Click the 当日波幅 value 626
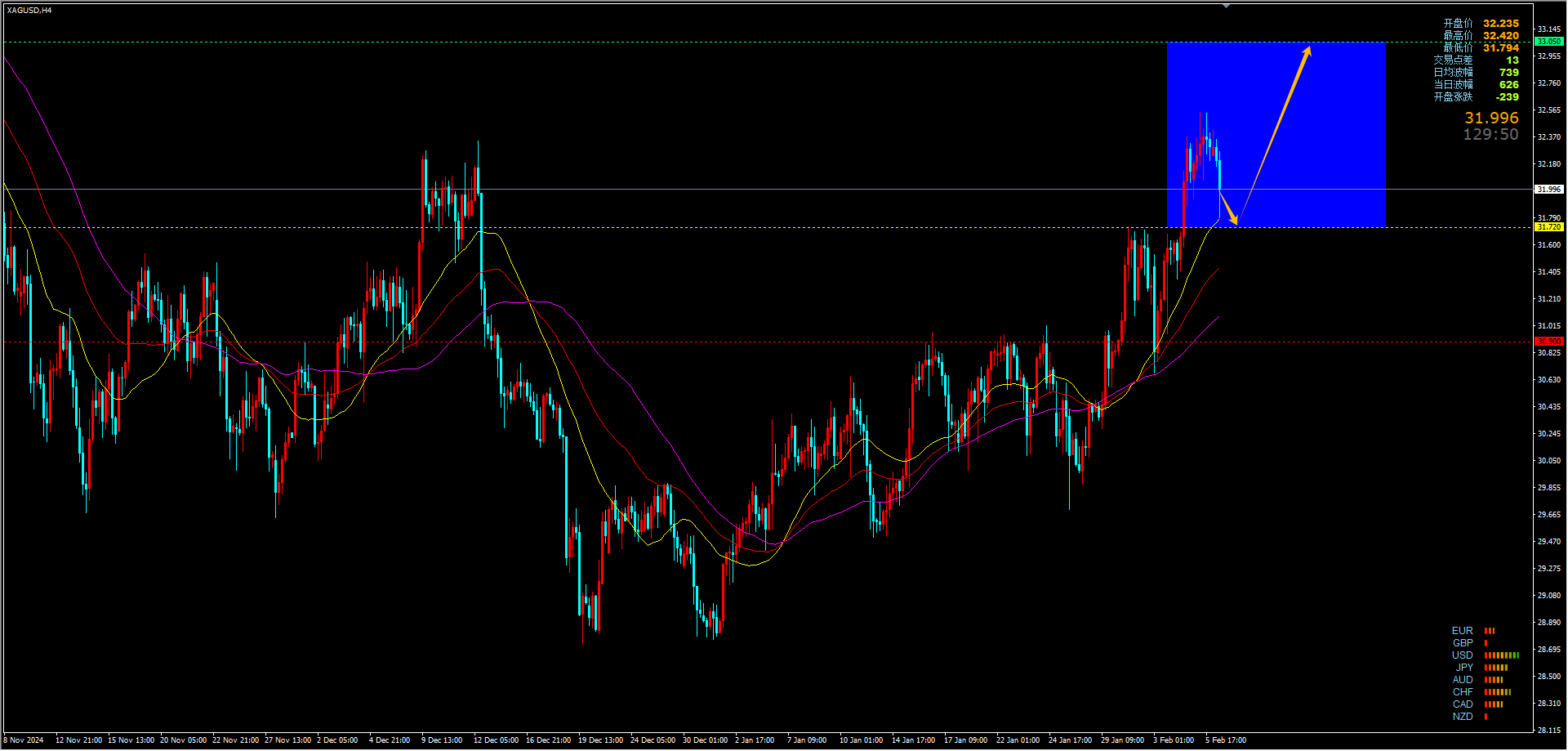The width and height of the screenshot is (1568, 751). [1509, 85]
